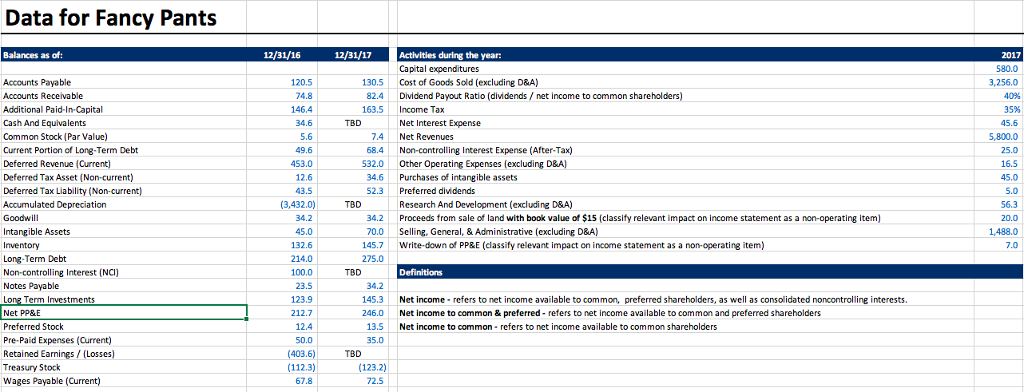Select the TBD cell for Accumulated Depreciation
The height and width of the screenshot is (392, 1024).
tap(353, 204)
